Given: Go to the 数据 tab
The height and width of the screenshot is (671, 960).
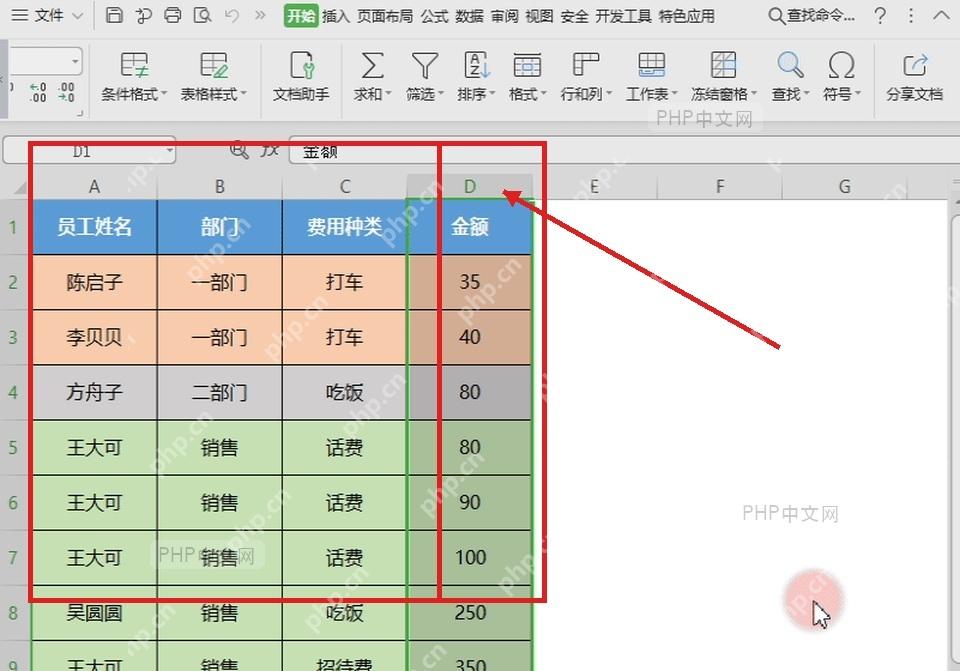Looking at the screenshot, I should point(469,15).
